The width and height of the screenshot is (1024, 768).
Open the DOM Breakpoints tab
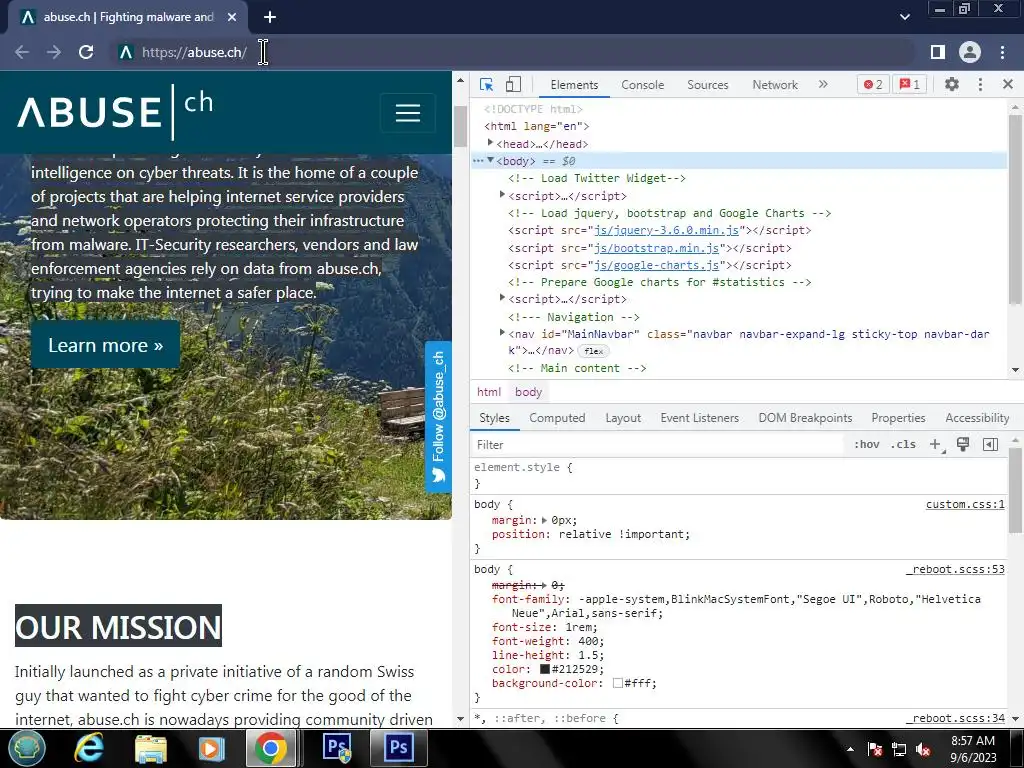pyautogui.click(x=805, y=418)
